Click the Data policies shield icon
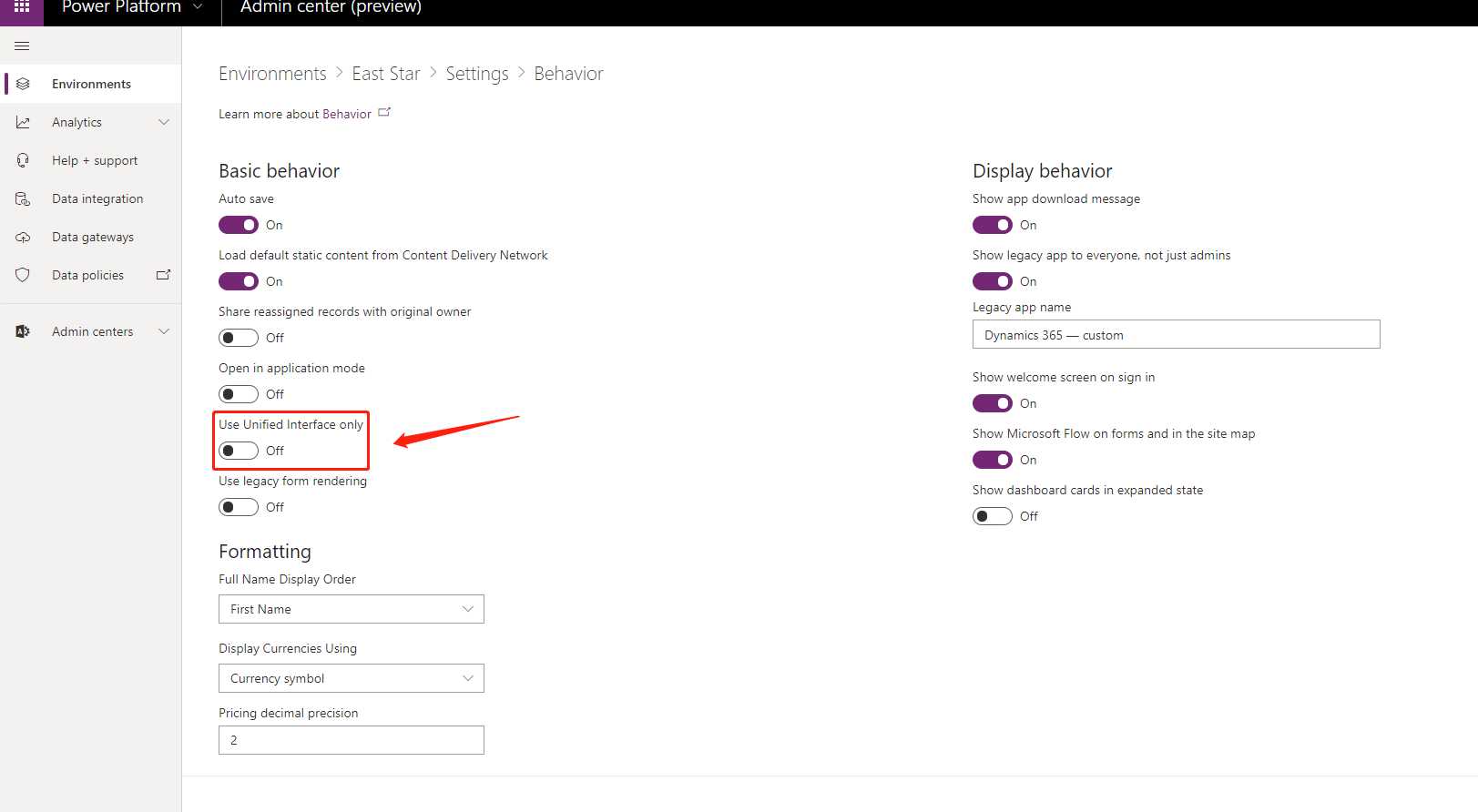This screenshot has width=1478, height=812. point(23,275)
